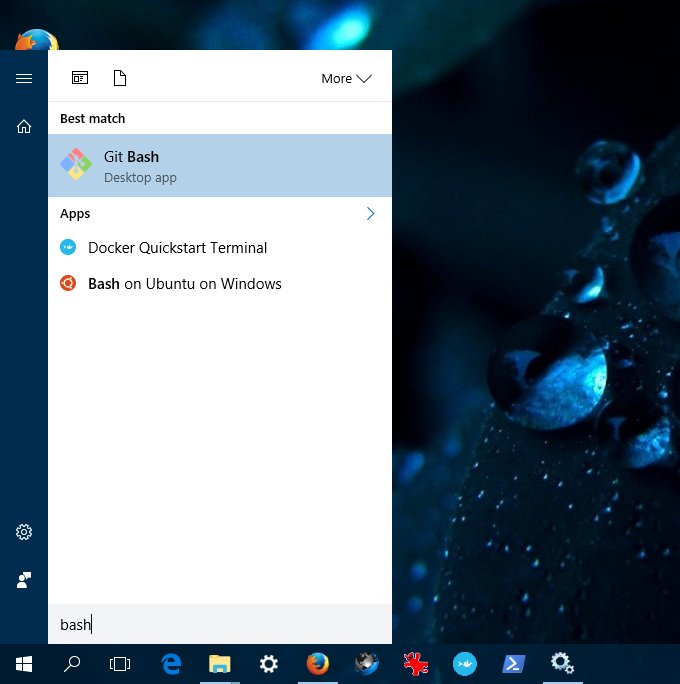Screen dimensions: 680x684
Task: Open Task View from taskbar
Action: [120, 664]
